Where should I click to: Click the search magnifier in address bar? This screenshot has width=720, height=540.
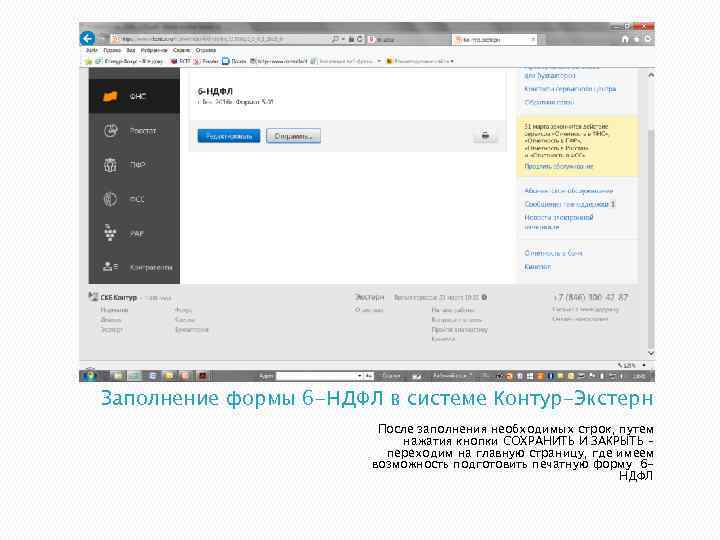coord(335,39)
